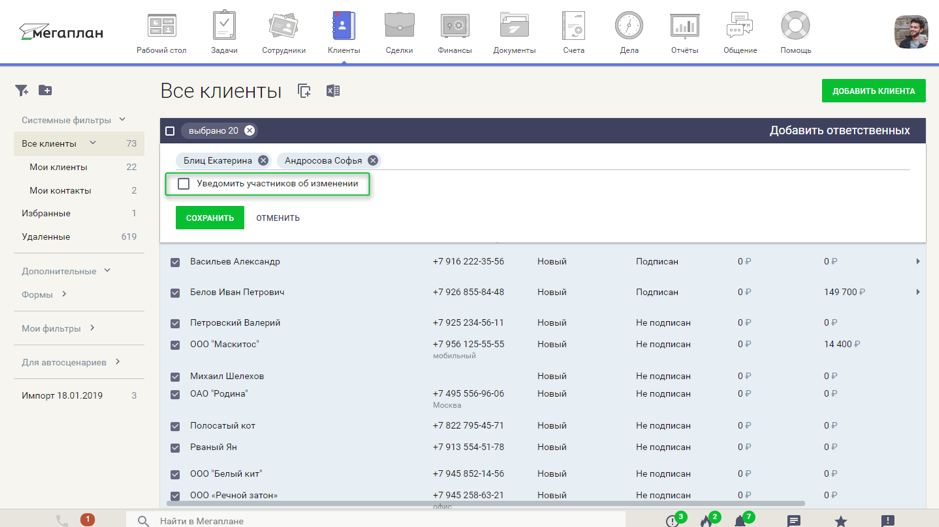The width and height of the screenshot is (939, 527).
Task: Open the Отчёты chart icon
Action: coord(684,27)
